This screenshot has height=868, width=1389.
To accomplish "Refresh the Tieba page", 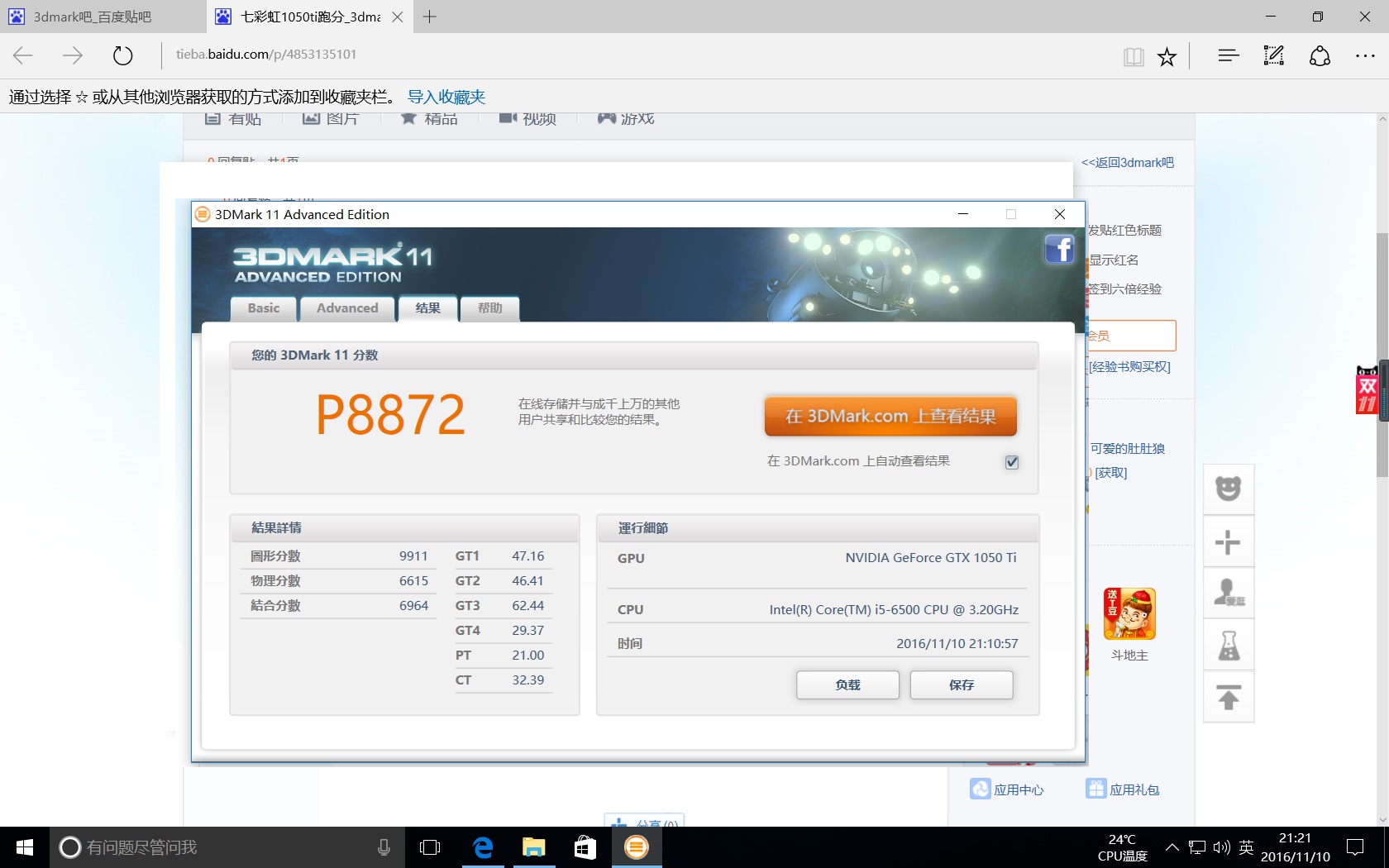I will [122, 55].
